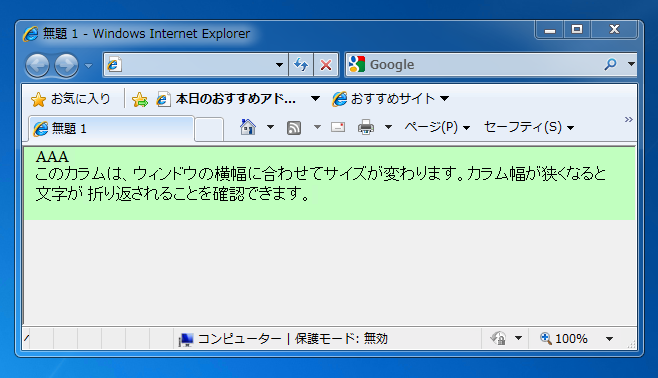Click inside the Google search field
658x378 pixels.
(485, 65)
